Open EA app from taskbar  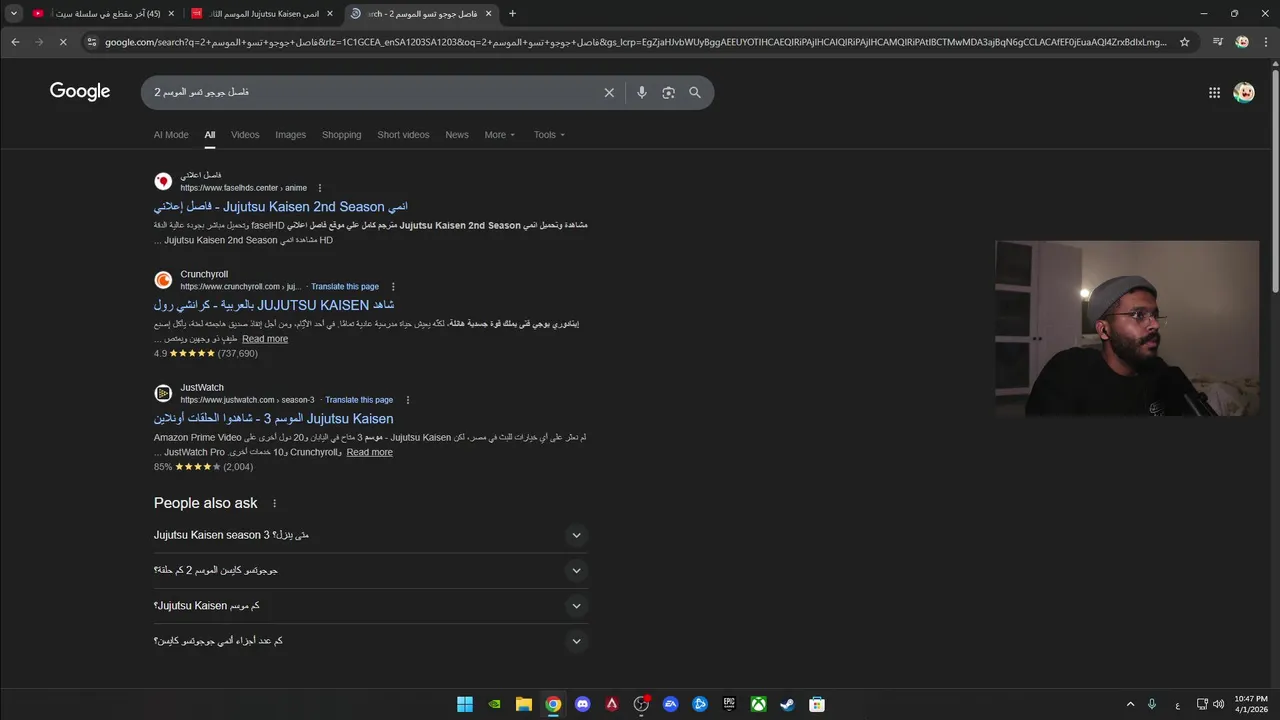[x=670, y=704]
